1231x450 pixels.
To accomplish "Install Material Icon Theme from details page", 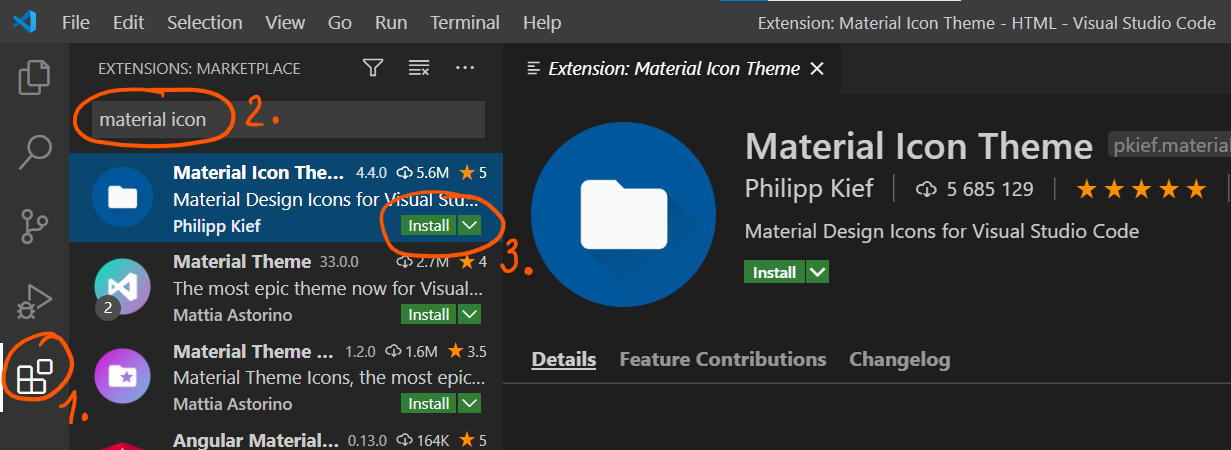I will [x=774, y=272].
